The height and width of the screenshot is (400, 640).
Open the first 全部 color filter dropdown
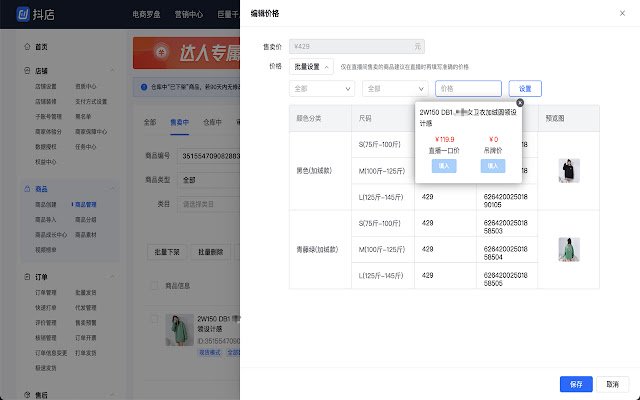(322, 89)
